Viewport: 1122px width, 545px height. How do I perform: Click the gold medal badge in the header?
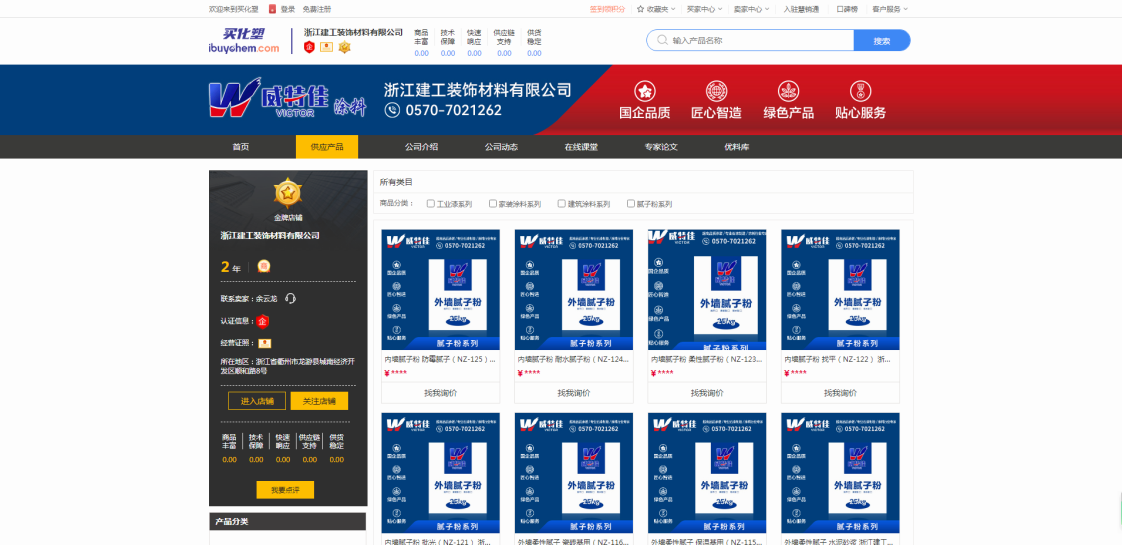click(x=345, y=47)
